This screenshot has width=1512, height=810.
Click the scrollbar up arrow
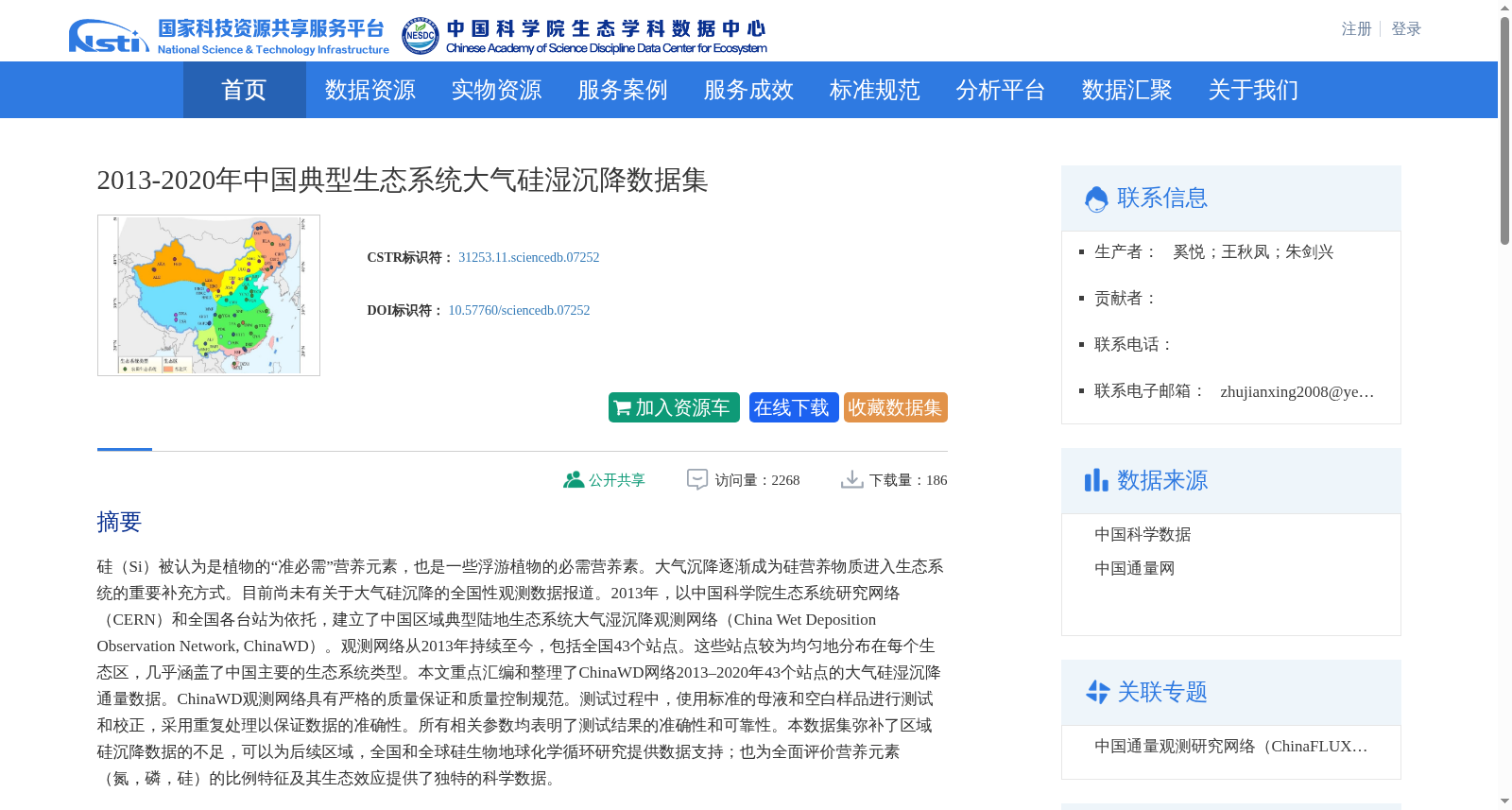click(x=1504, y=8)
